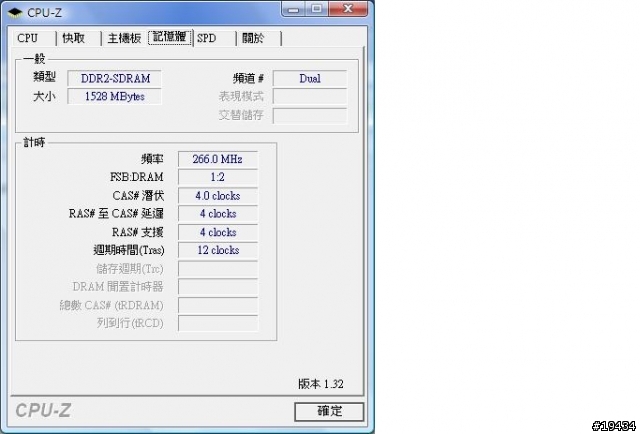Click the empty DRAM 閒置計時器 field
The width and height of the screenshot is (640, 434).
pos(218,287)
